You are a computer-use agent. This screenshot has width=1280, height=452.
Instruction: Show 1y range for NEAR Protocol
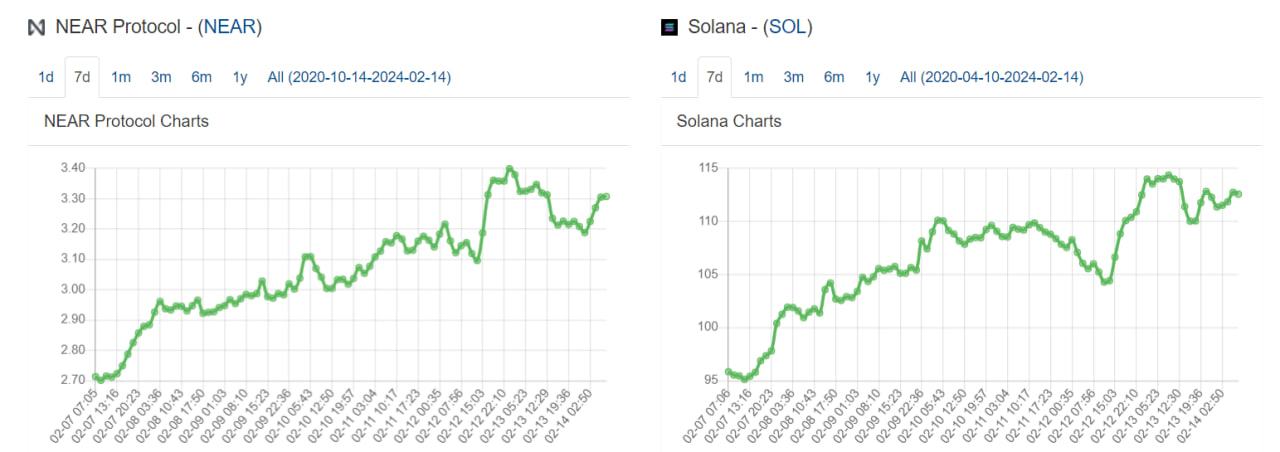240,77
